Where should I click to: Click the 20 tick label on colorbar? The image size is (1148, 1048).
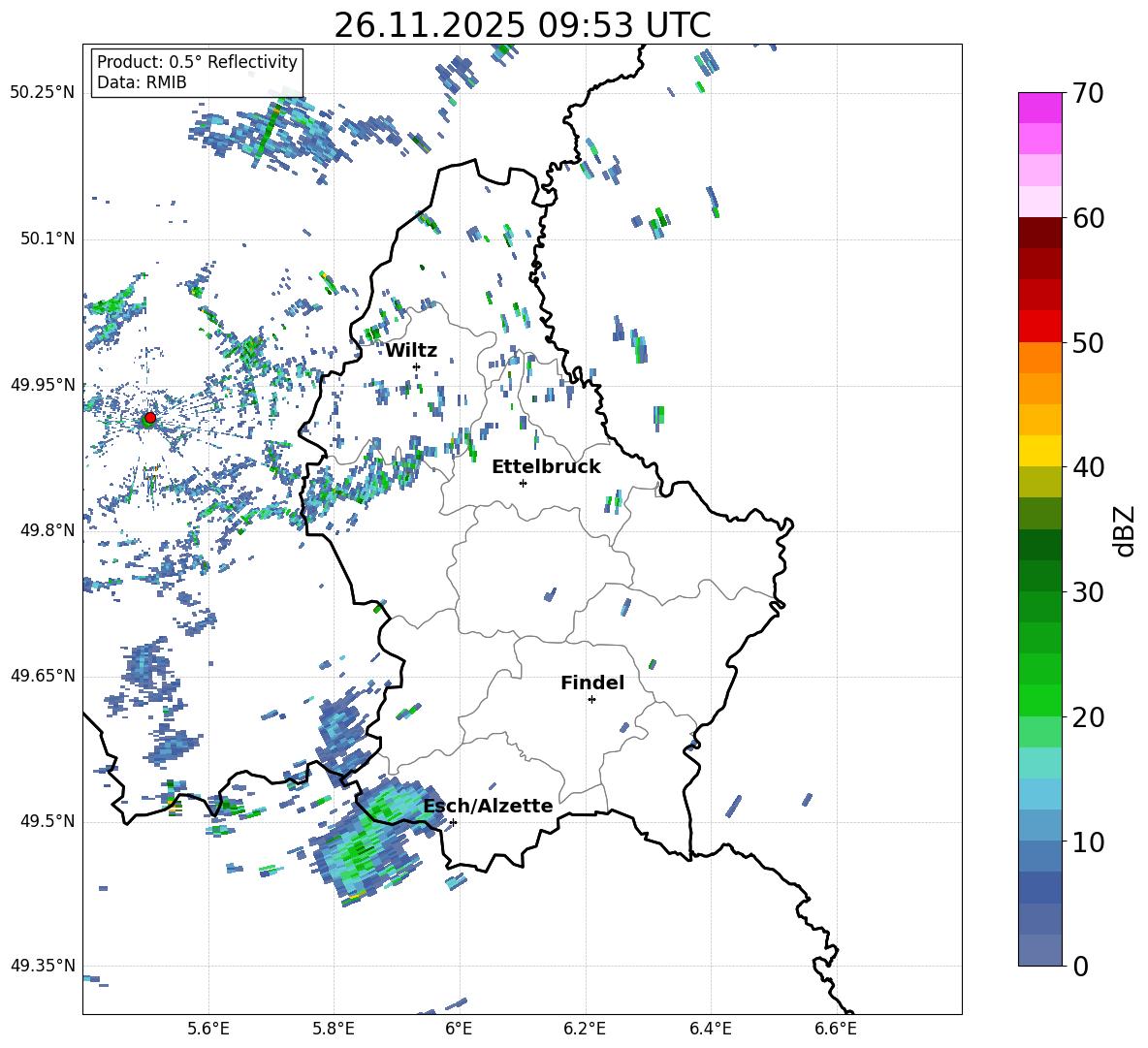coord(1088,716)
